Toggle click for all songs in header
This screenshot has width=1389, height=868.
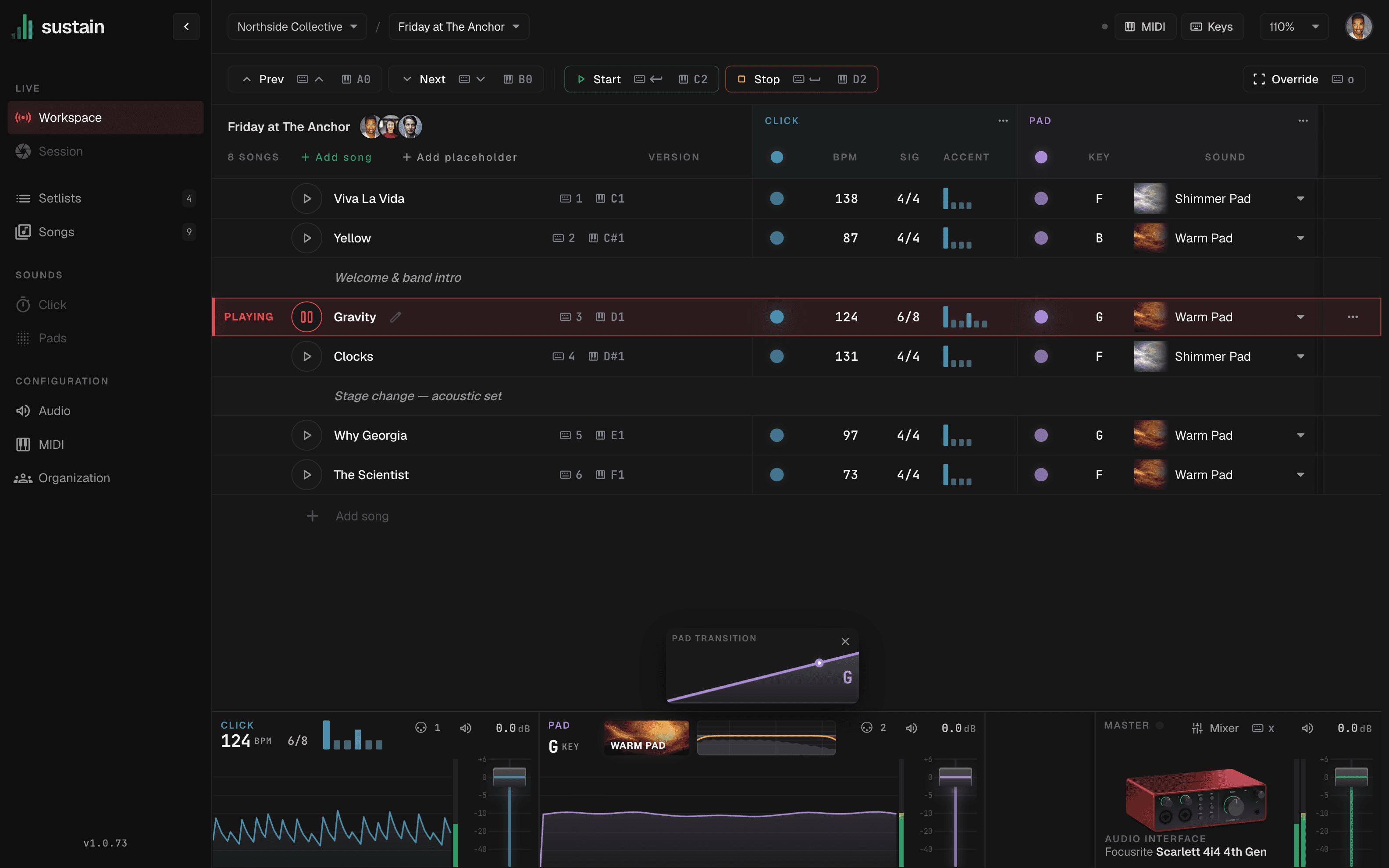point(776,157)
